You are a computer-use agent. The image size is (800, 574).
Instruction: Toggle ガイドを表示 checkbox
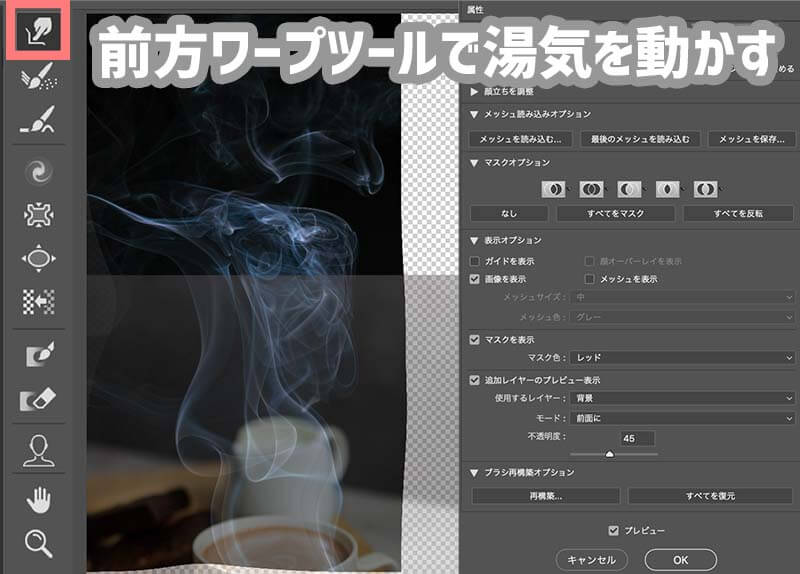pyautogui.click(x=474, y=261)
